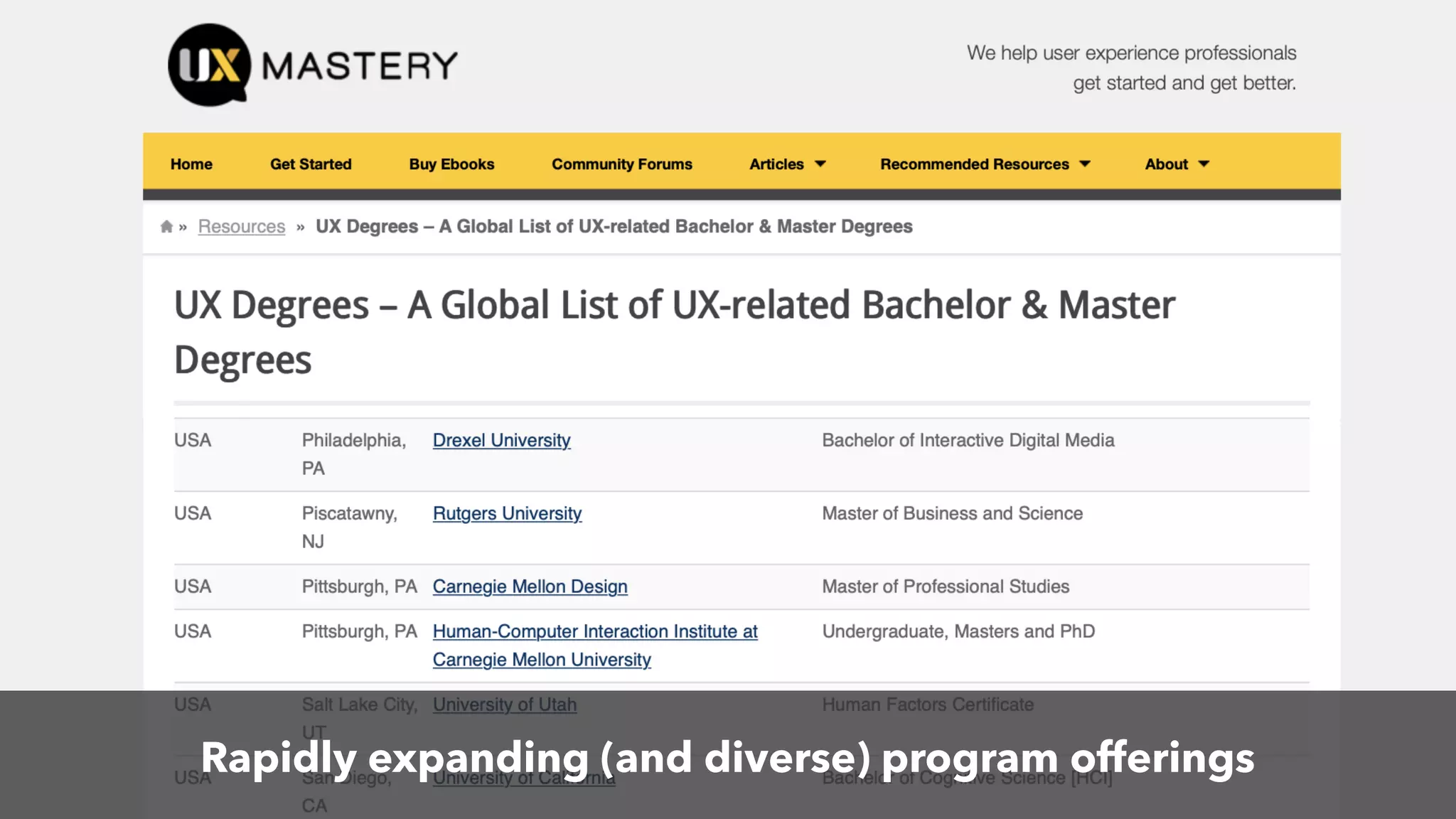Select 'Human Factors Certificate' text
The width and height of the screenshot is (1456, 819).
[x=928, y=705]
